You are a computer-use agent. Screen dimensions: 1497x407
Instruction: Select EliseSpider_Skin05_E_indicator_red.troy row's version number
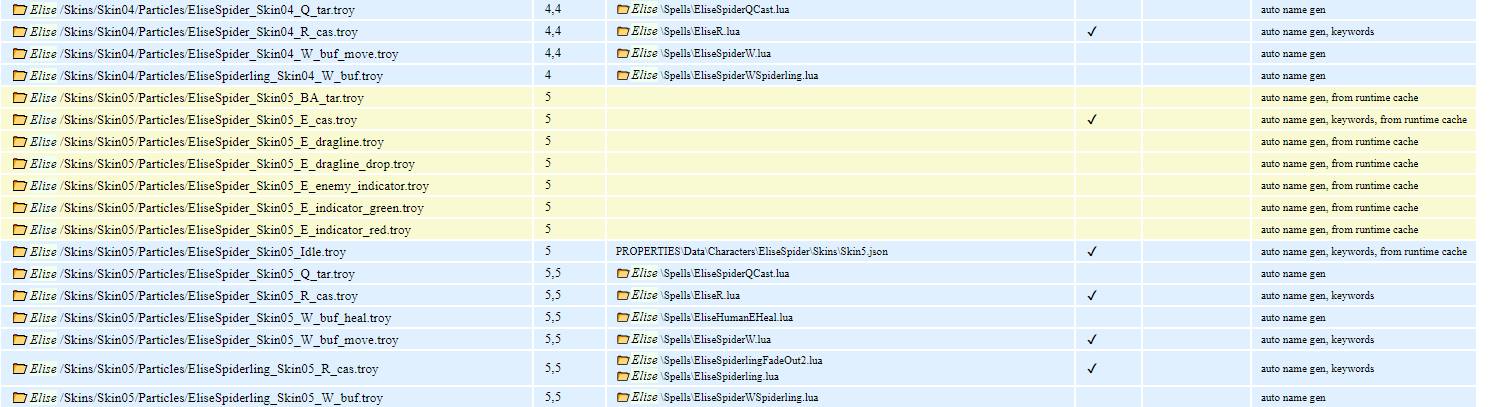coord(548,230)
